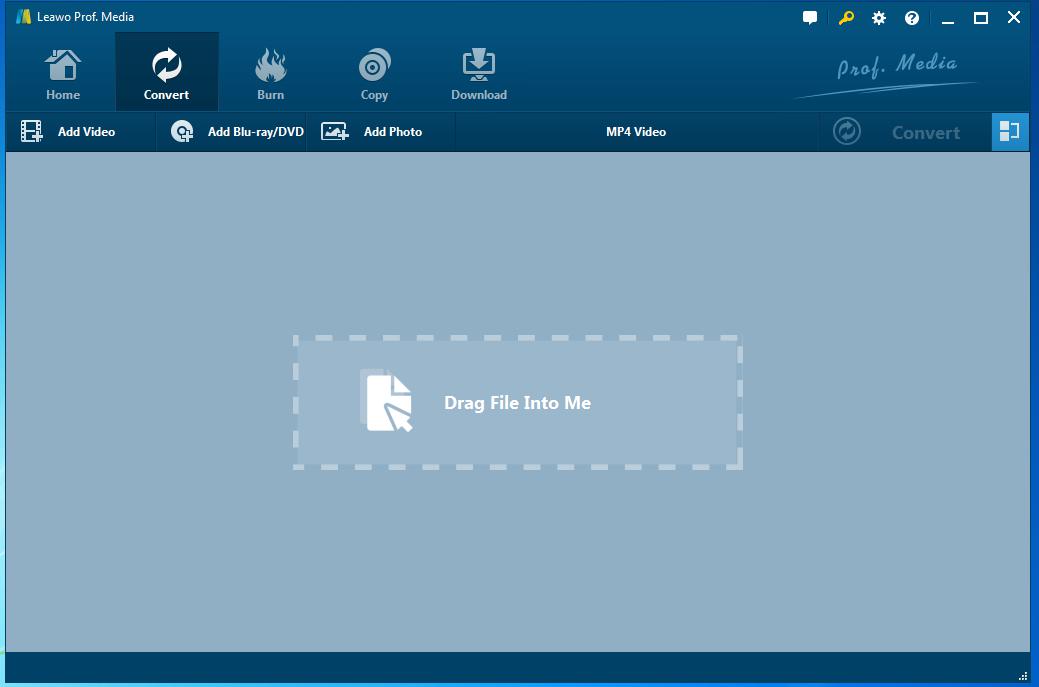Click the window resize grip in the corner
This screenshot has height=687, width=1039.
1023,676
